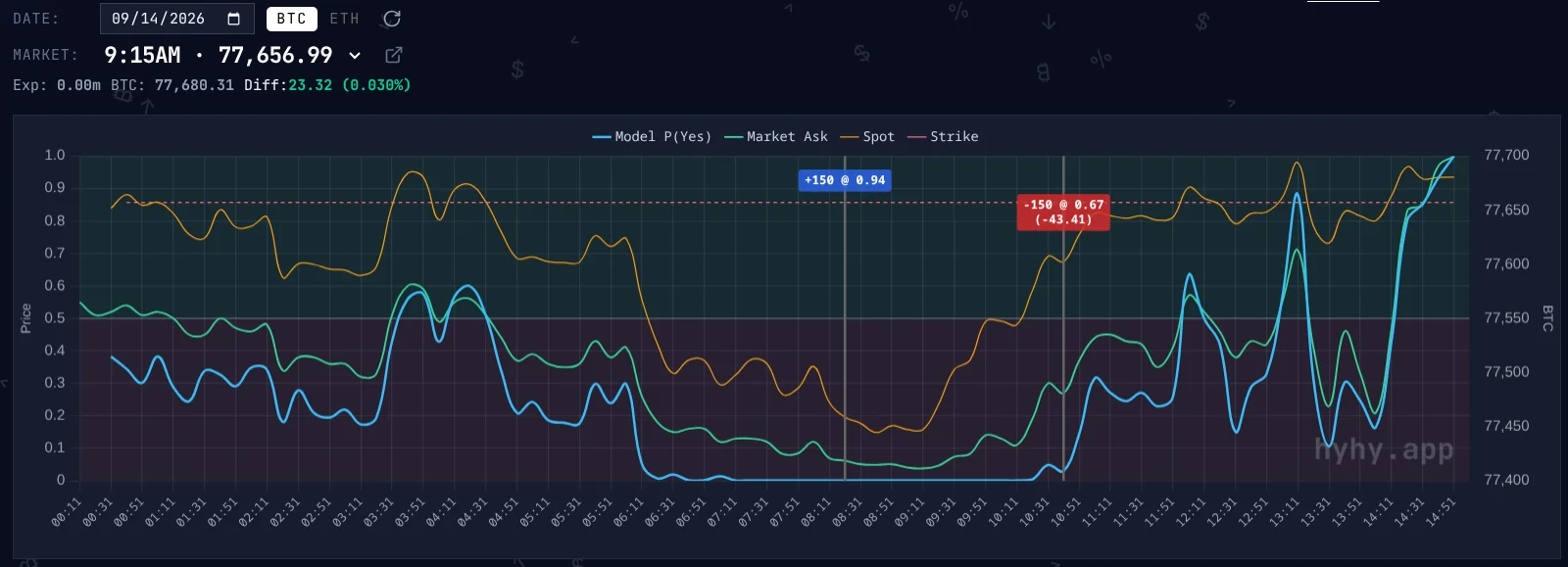Click the 08:31 time axis label
This screenshot has height=567, width=1568.
coord(847,512)
